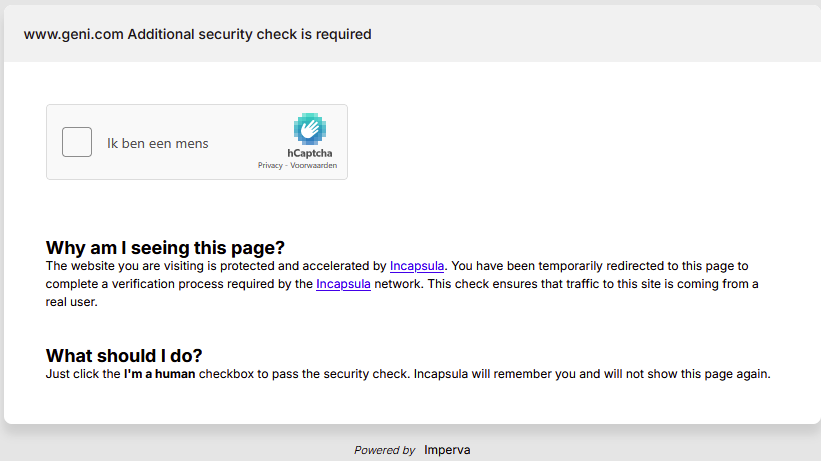Click the "What should I do?" heading

(124, 355)
